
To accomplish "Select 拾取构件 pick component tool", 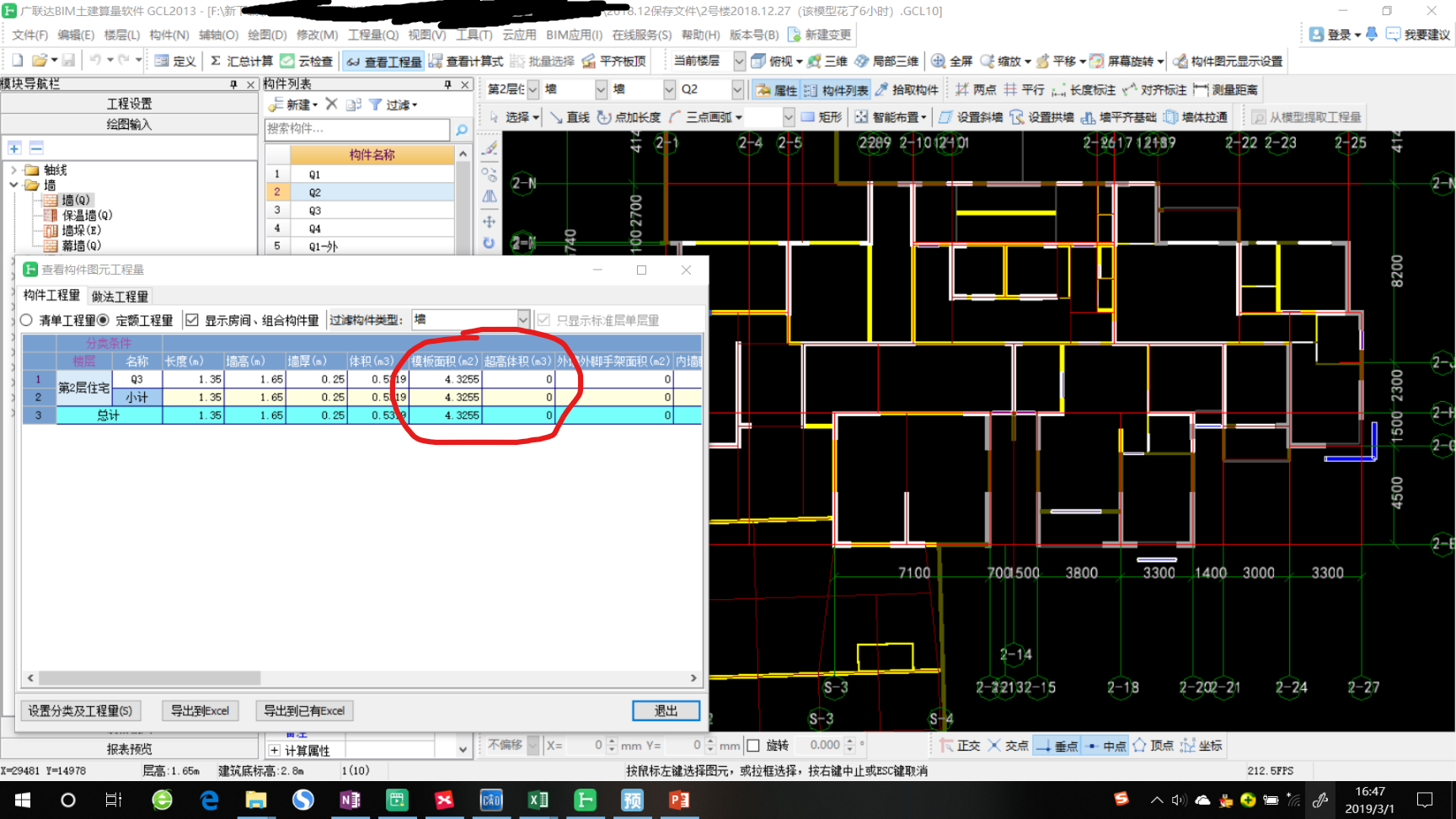I will [907, 89].
